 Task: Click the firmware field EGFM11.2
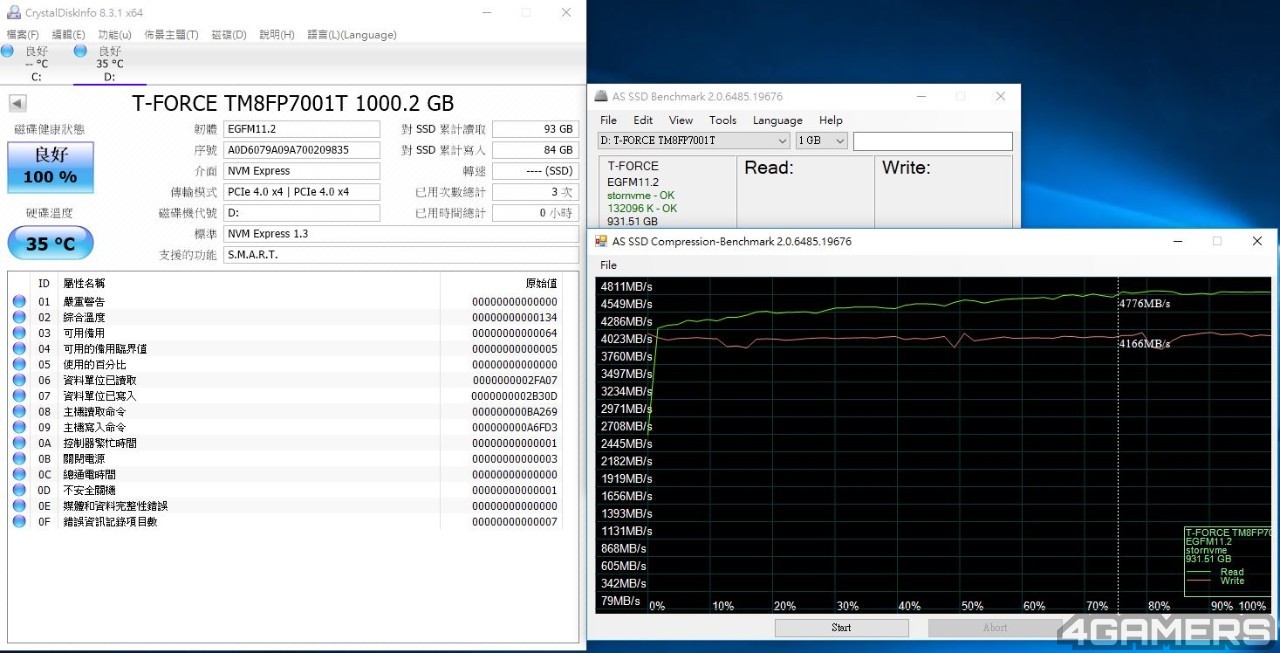pos(302,129)
